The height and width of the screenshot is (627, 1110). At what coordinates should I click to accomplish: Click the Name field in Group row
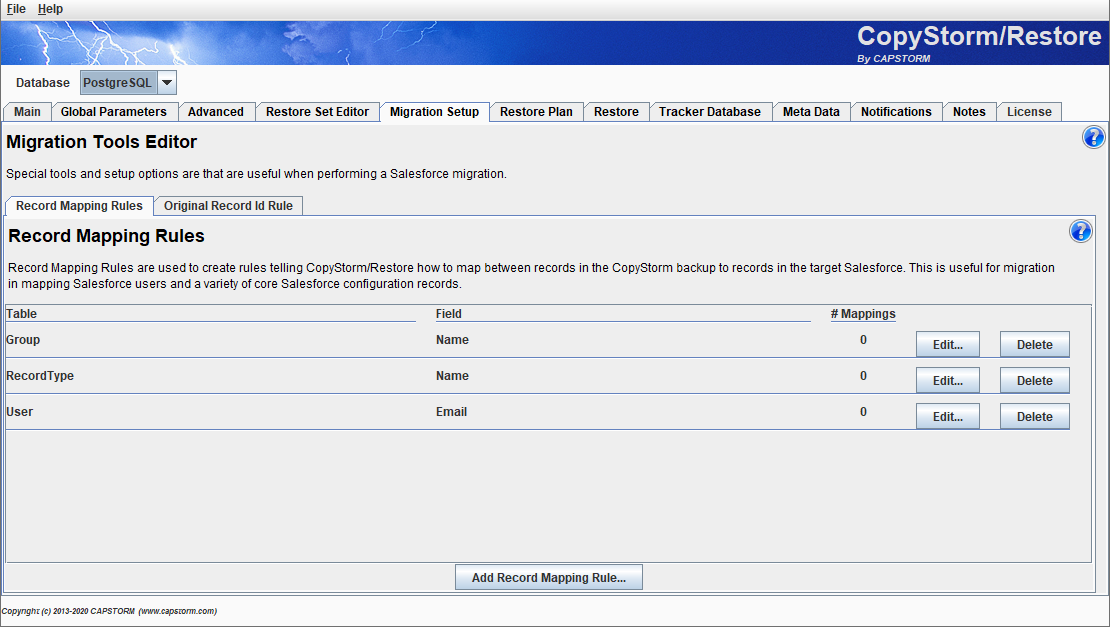(452, 340)
